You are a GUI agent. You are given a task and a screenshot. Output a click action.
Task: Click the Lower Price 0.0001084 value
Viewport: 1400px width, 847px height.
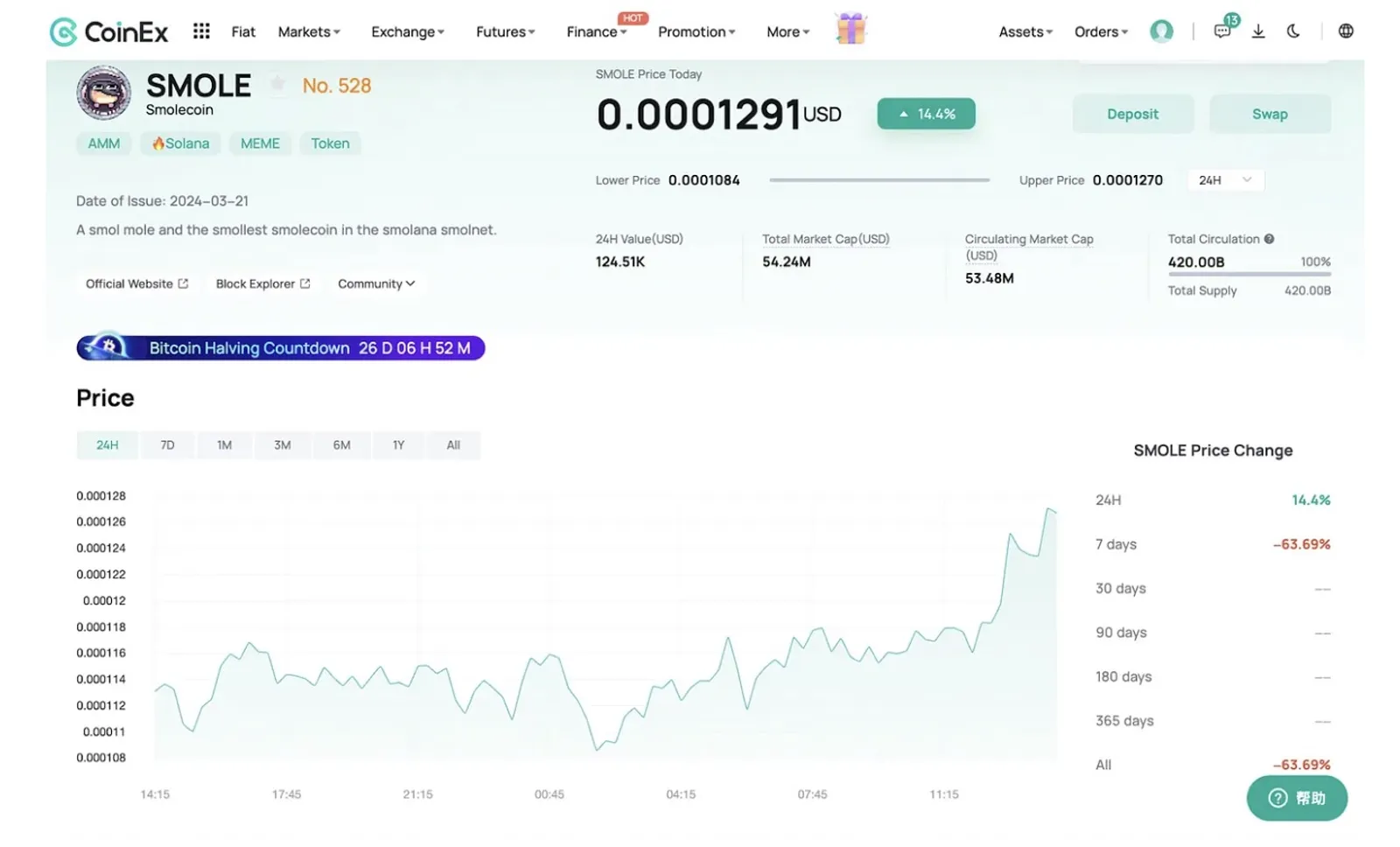click(x=703, y=180)
